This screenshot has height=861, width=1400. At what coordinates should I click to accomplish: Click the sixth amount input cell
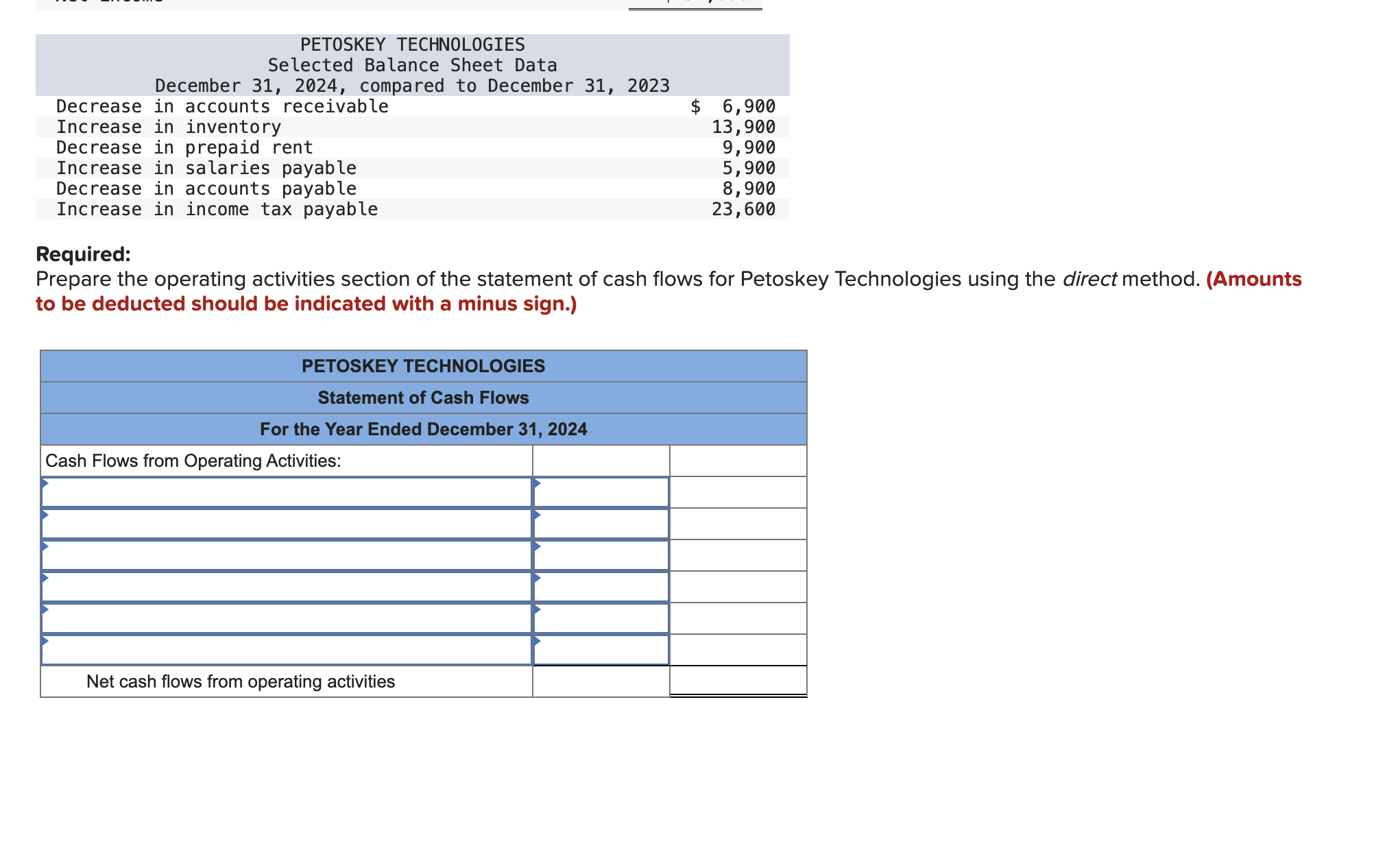coord(601,650)
